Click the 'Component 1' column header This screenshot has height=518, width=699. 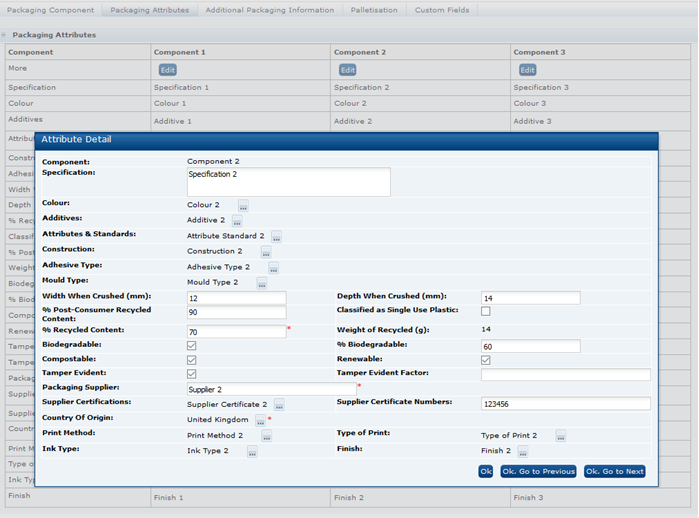(x=241, y=52)
